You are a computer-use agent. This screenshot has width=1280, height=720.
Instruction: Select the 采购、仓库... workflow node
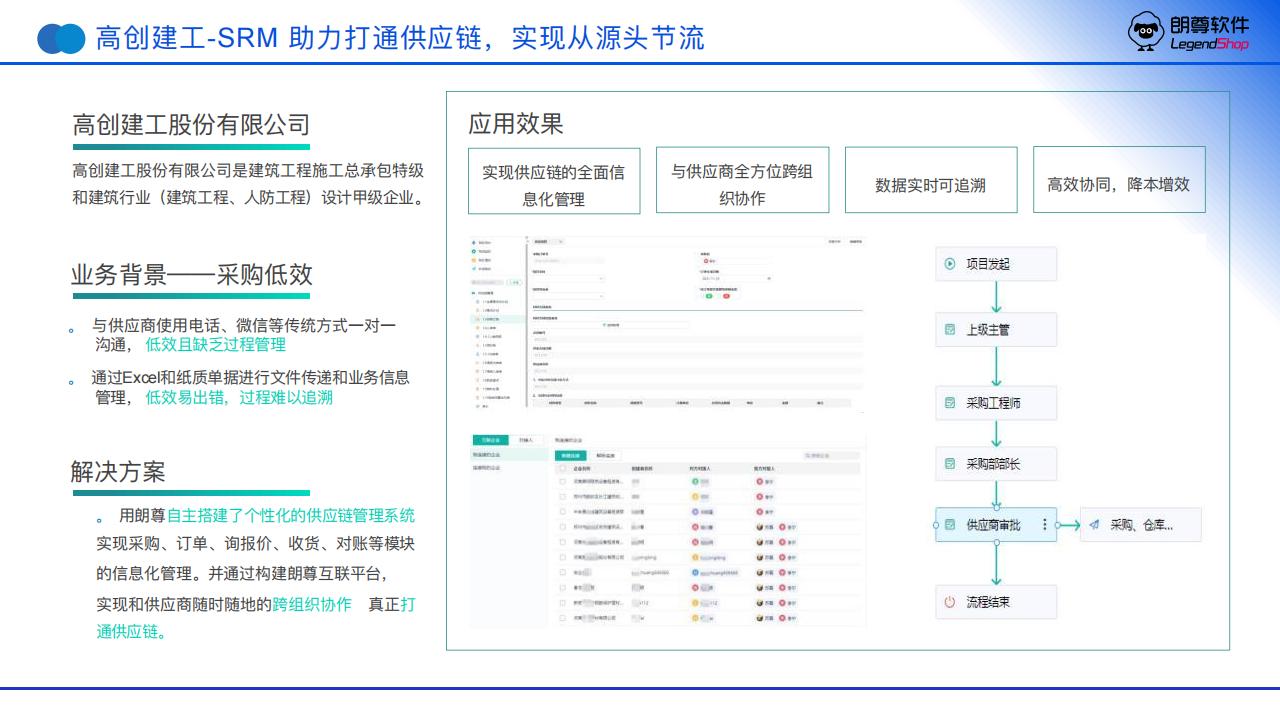pyautogui.click(x=1141, y=524)
